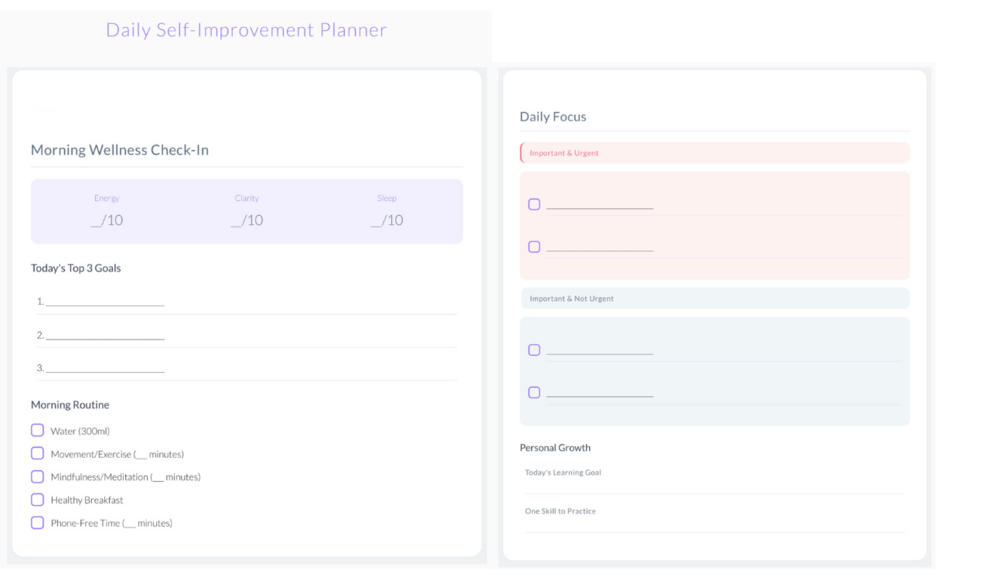Click the Sleep score field
This screenshot has height=580, width=1005.
pyautogui.click(x=386, y=220)
